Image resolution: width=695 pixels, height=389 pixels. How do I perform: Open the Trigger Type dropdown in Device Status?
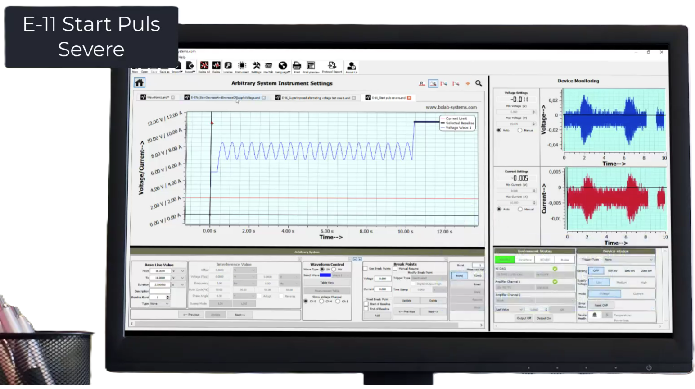[x=629, y=260]
